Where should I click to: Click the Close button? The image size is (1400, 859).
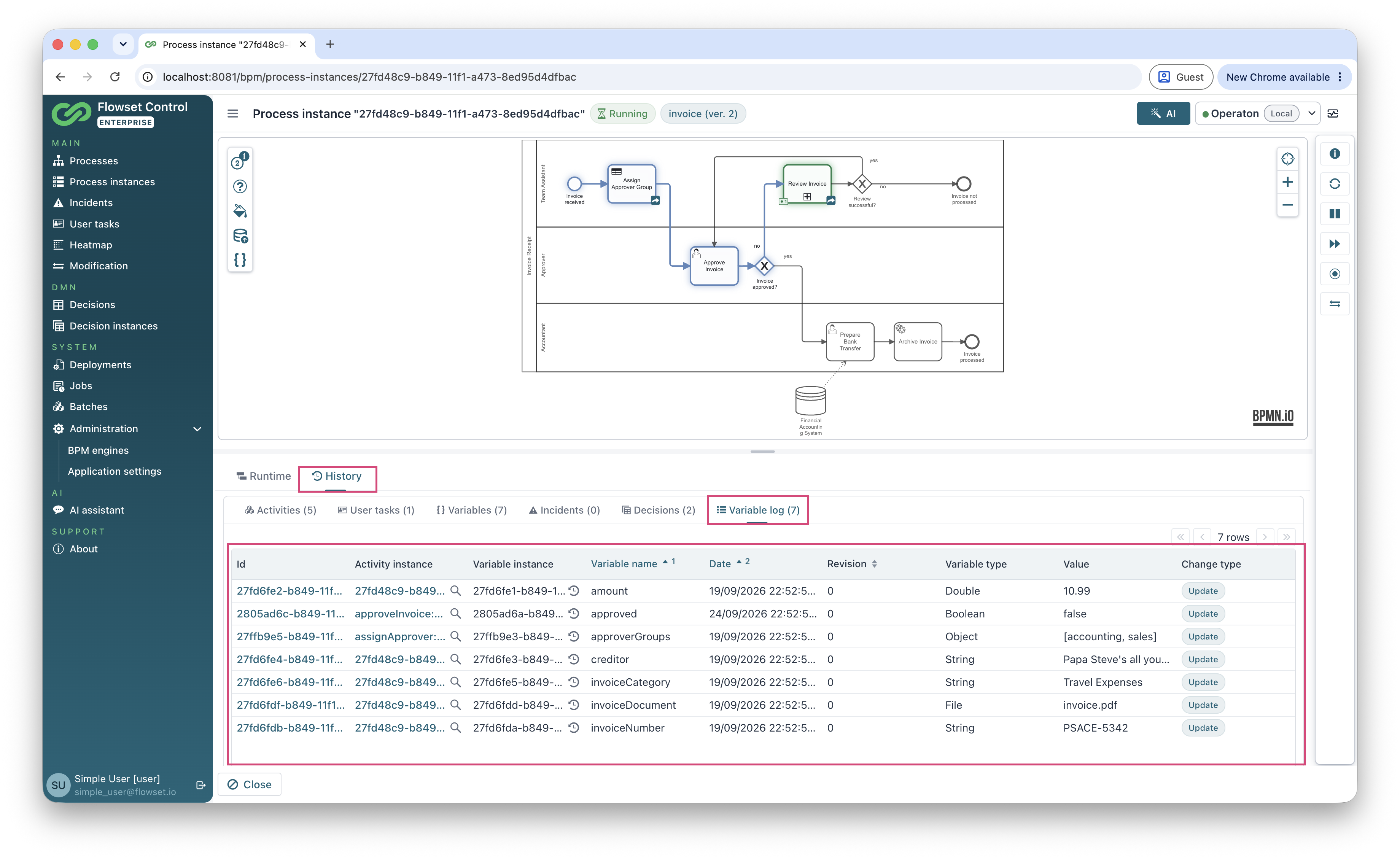pos(250,784)
